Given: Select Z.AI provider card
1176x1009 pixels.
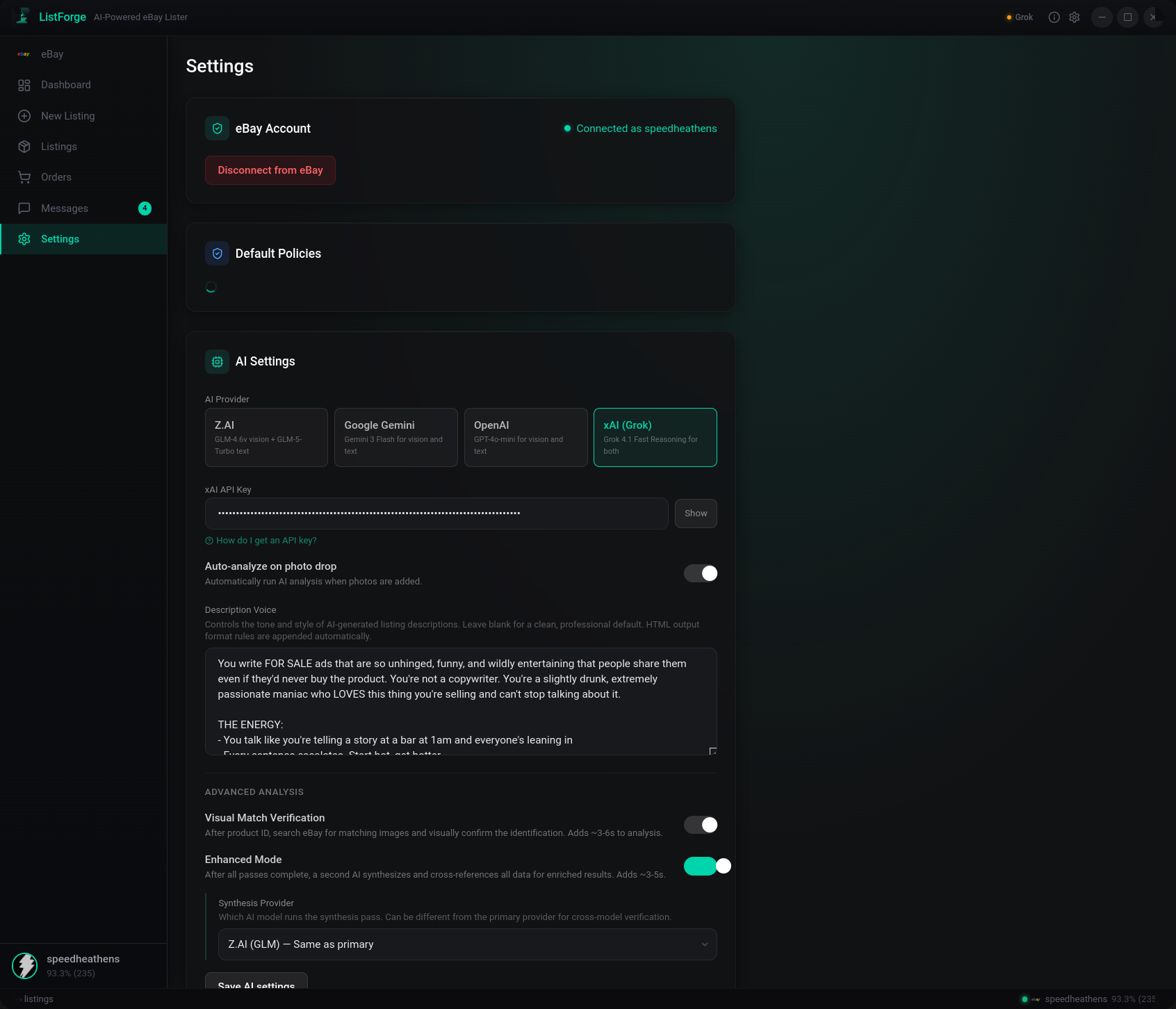Looking at the screenshot, I should click(266, 437).
